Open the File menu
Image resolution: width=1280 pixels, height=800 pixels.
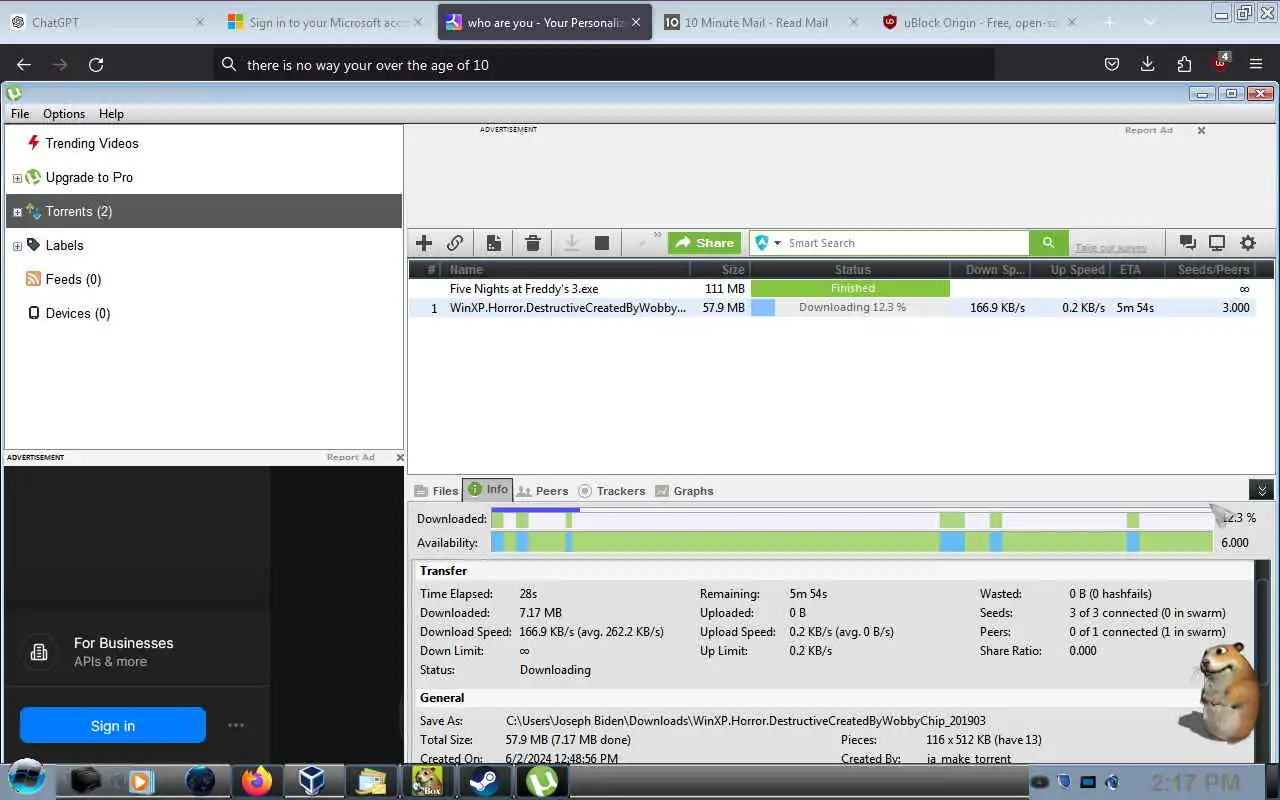(x=20, y=114)
